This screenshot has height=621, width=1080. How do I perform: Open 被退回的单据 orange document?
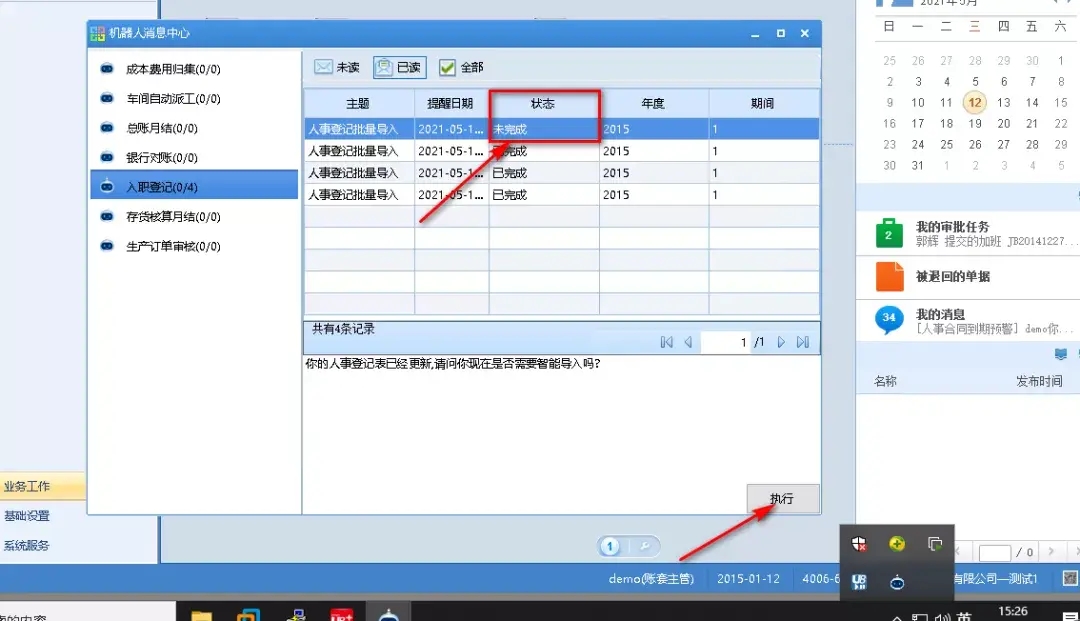tap(889, 276)
